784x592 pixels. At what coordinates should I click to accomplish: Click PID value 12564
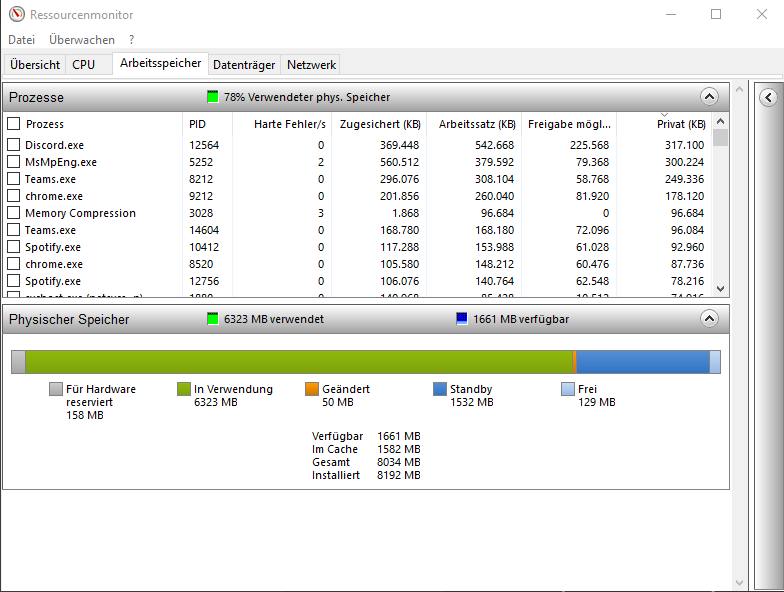point(204,145)
